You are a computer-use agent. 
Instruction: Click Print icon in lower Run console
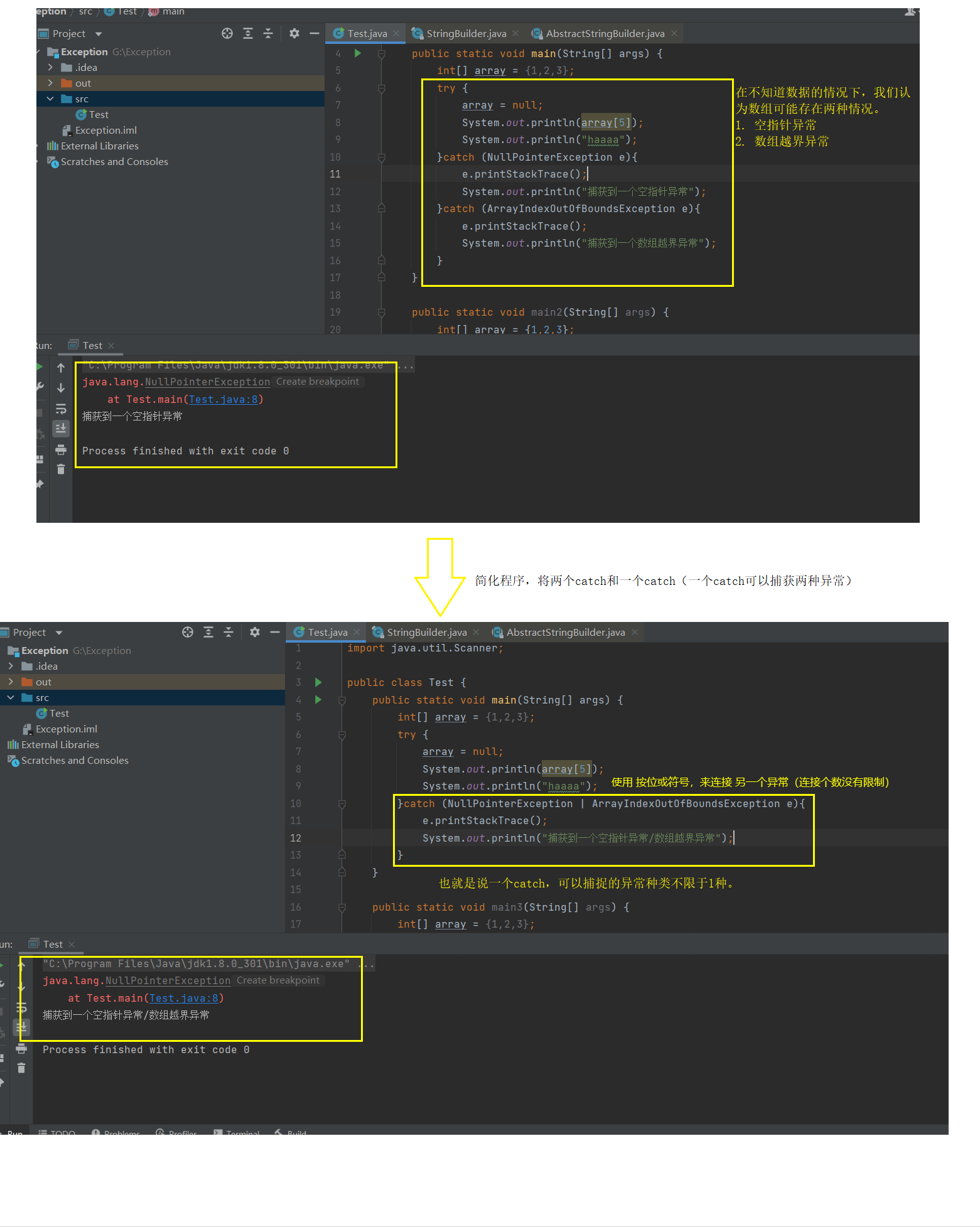[21, 1048]
